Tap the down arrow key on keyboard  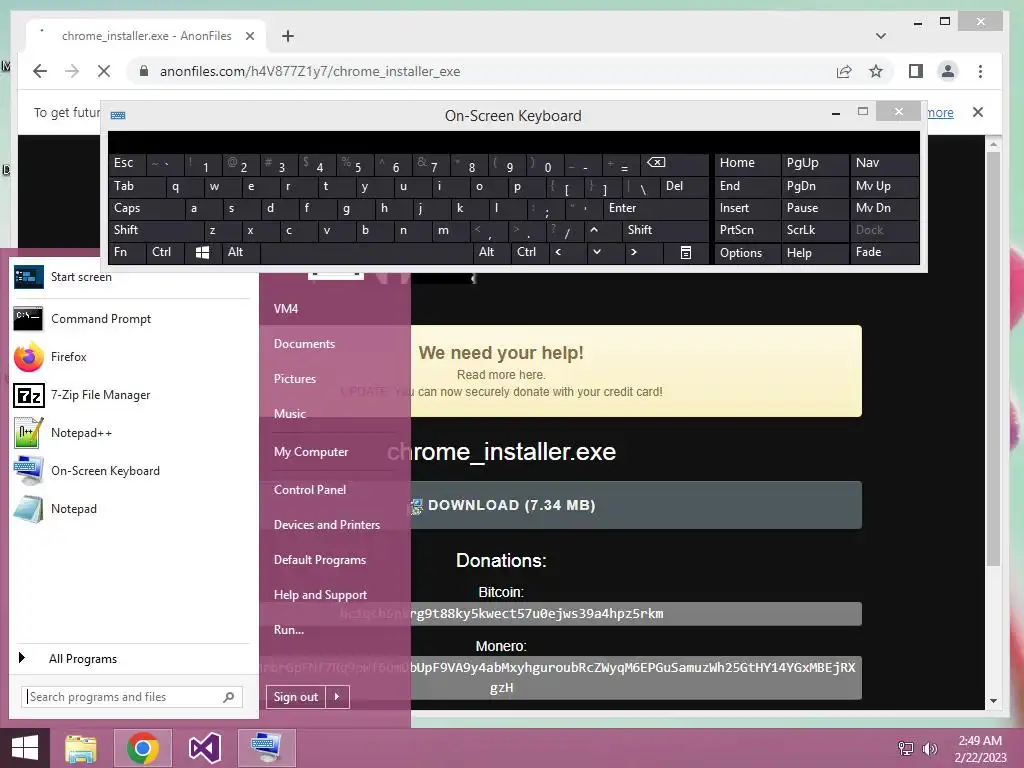point(596,252)
